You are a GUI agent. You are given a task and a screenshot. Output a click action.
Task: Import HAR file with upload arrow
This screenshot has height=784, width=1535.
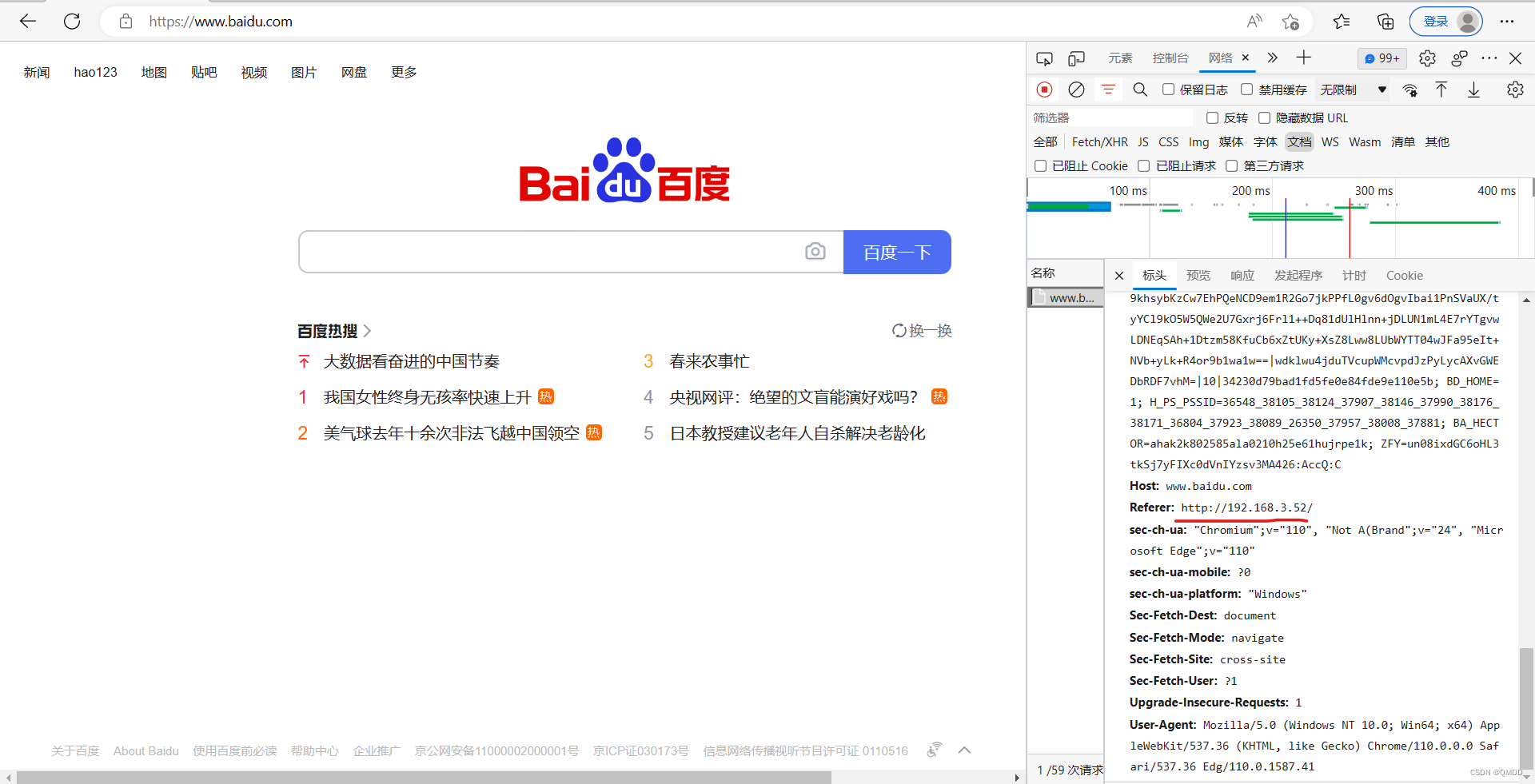point(1441,90)
